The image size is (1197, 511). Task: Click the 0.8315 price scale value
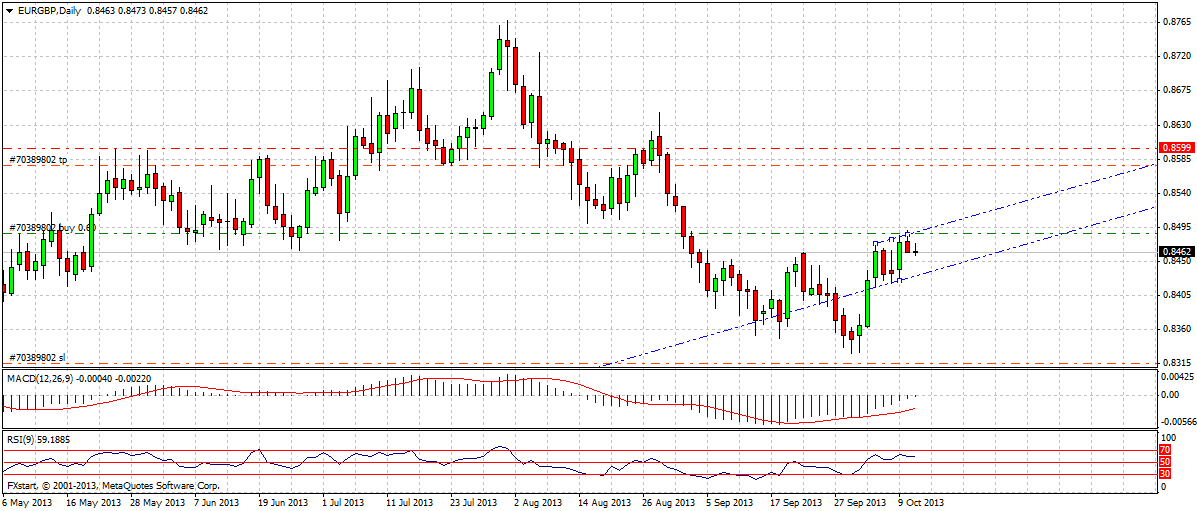tap(1174, 363)
